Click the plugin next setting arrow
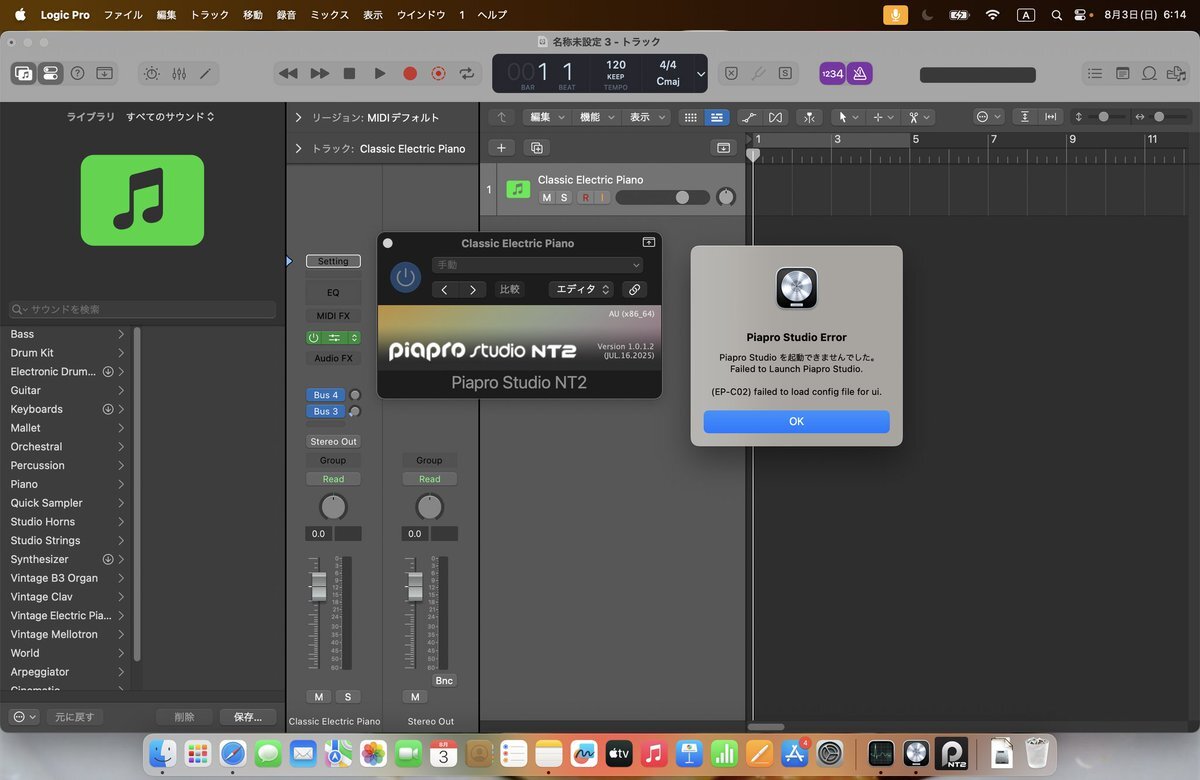The width and height of the screenshot is (1200, 780). coord(473,290)
